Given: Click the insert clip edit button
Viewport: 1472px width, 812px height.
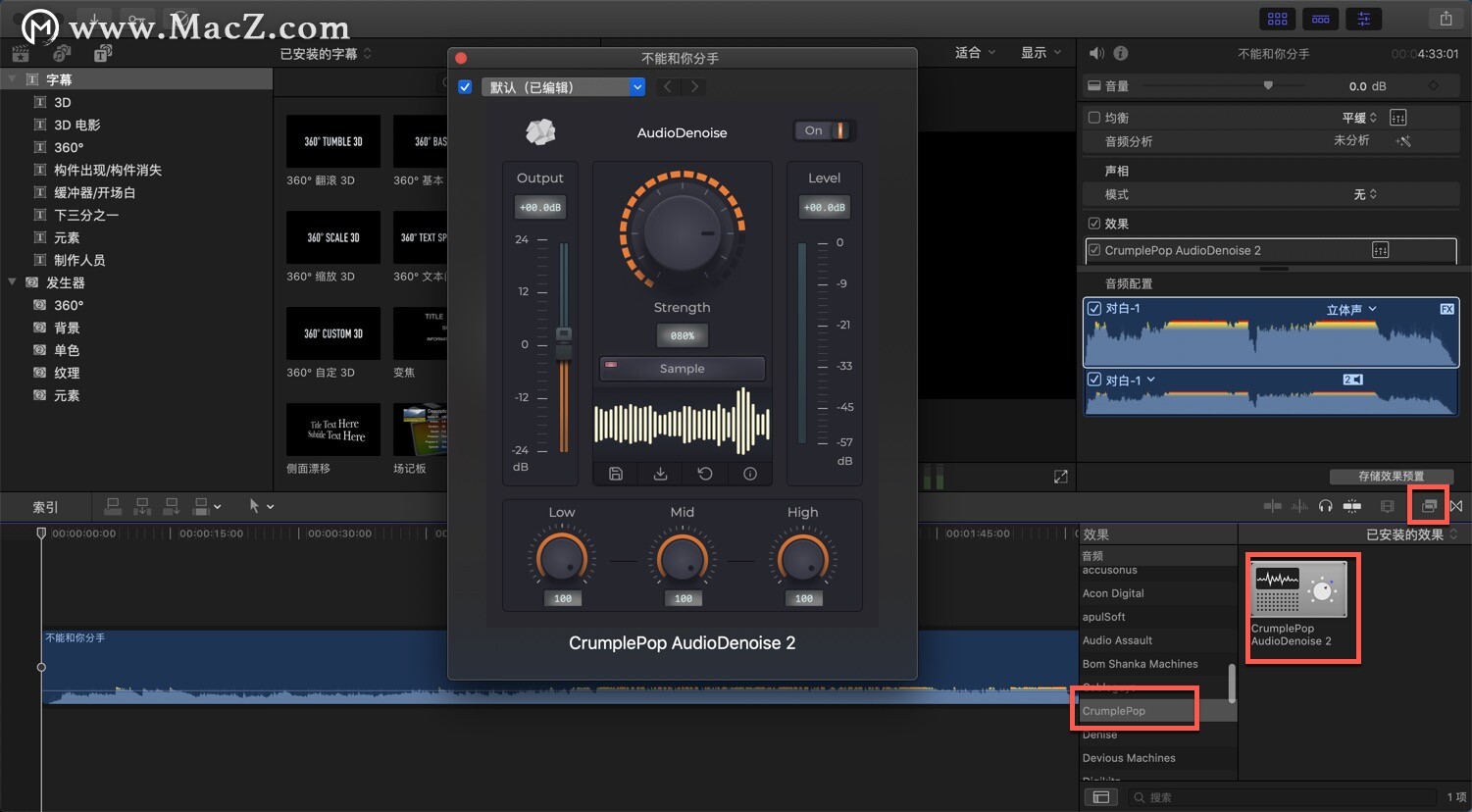Looking at the screenshot, I should point(142,506).
